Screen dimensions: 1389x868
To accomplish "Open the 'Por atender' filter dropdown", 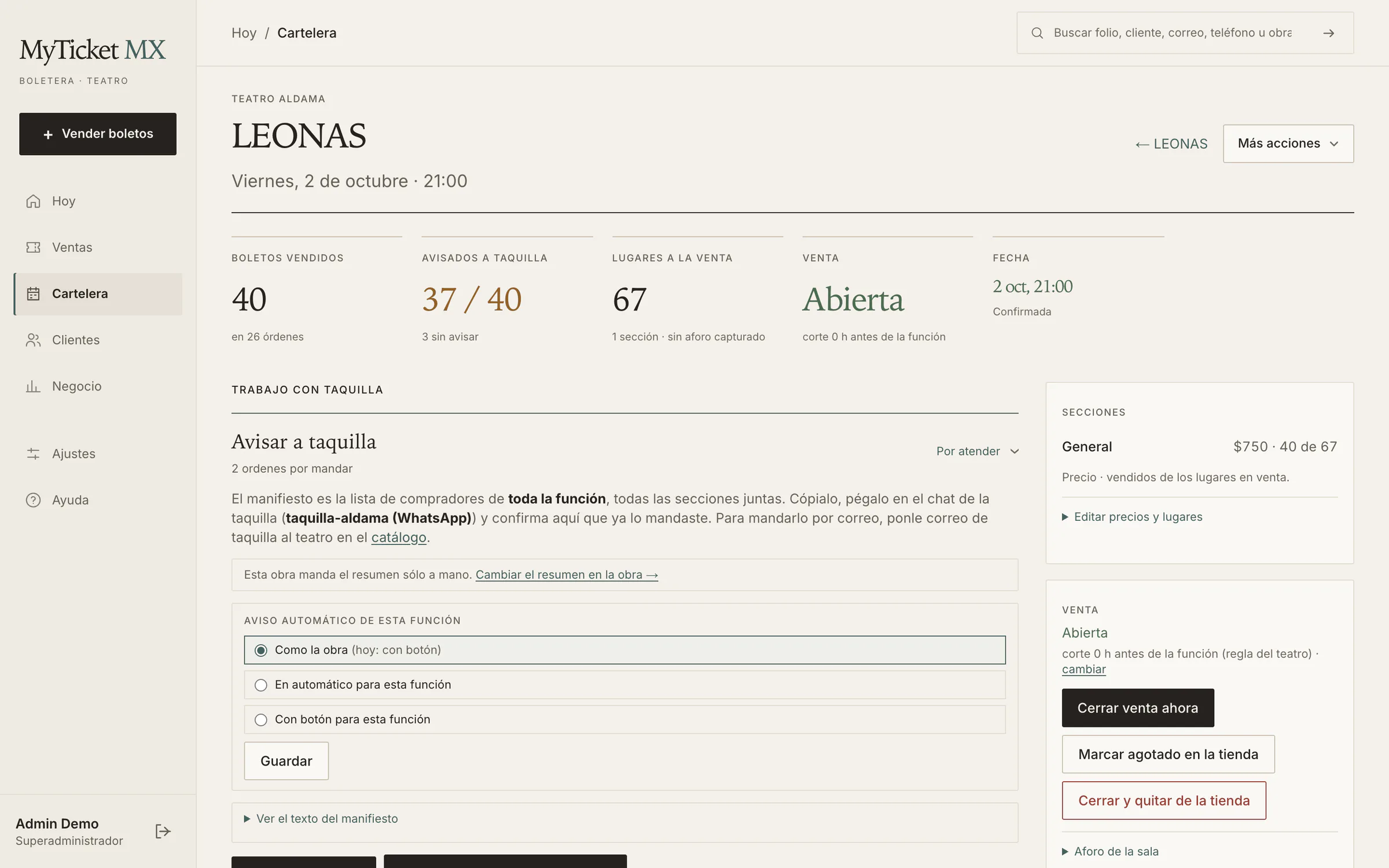I will [978, 451].
